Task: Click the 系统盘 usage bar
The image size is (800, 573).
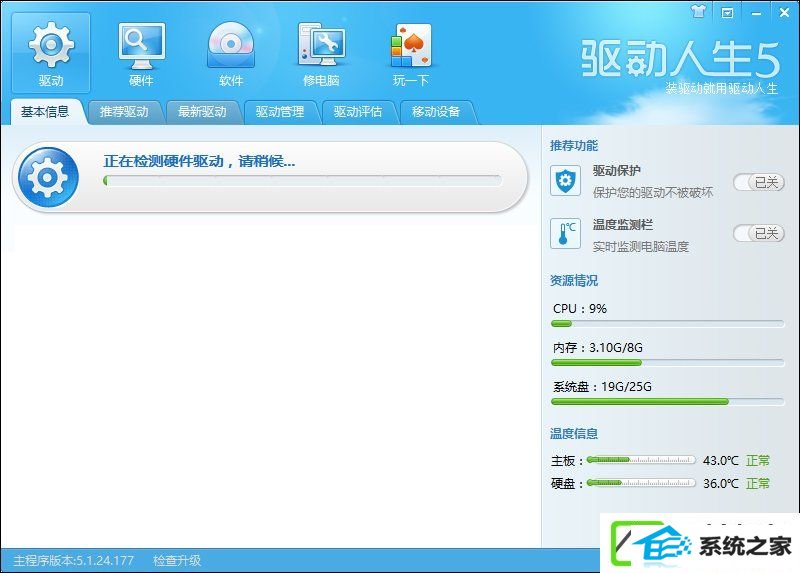Action: coord(667,402)
